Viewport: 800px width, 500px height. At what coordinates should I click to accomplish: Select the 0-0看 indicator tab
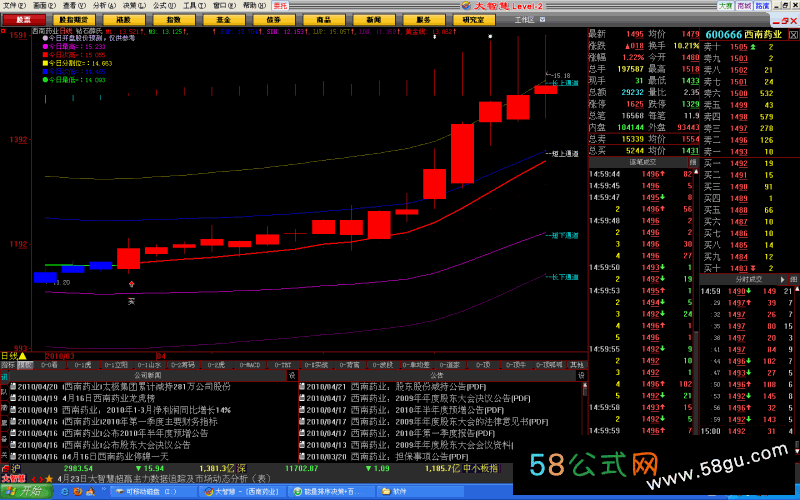[49, 365]
